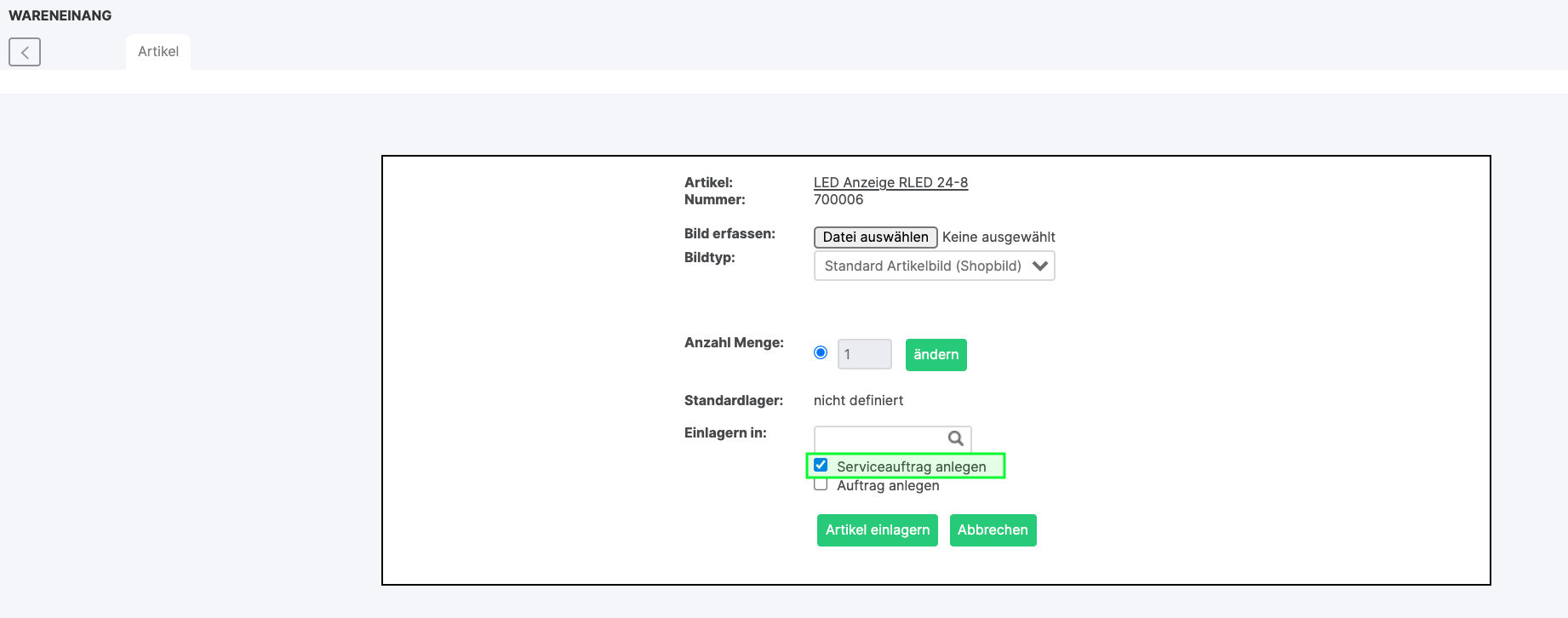Click the Keine ausgewählt file status text
This screenshot has width=1568, height=618.
[999, 237]
